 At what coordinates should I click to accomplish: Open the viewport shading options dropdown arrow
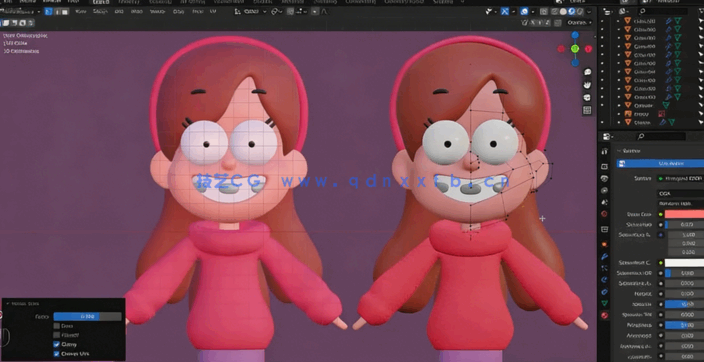(x=589, y=11)
